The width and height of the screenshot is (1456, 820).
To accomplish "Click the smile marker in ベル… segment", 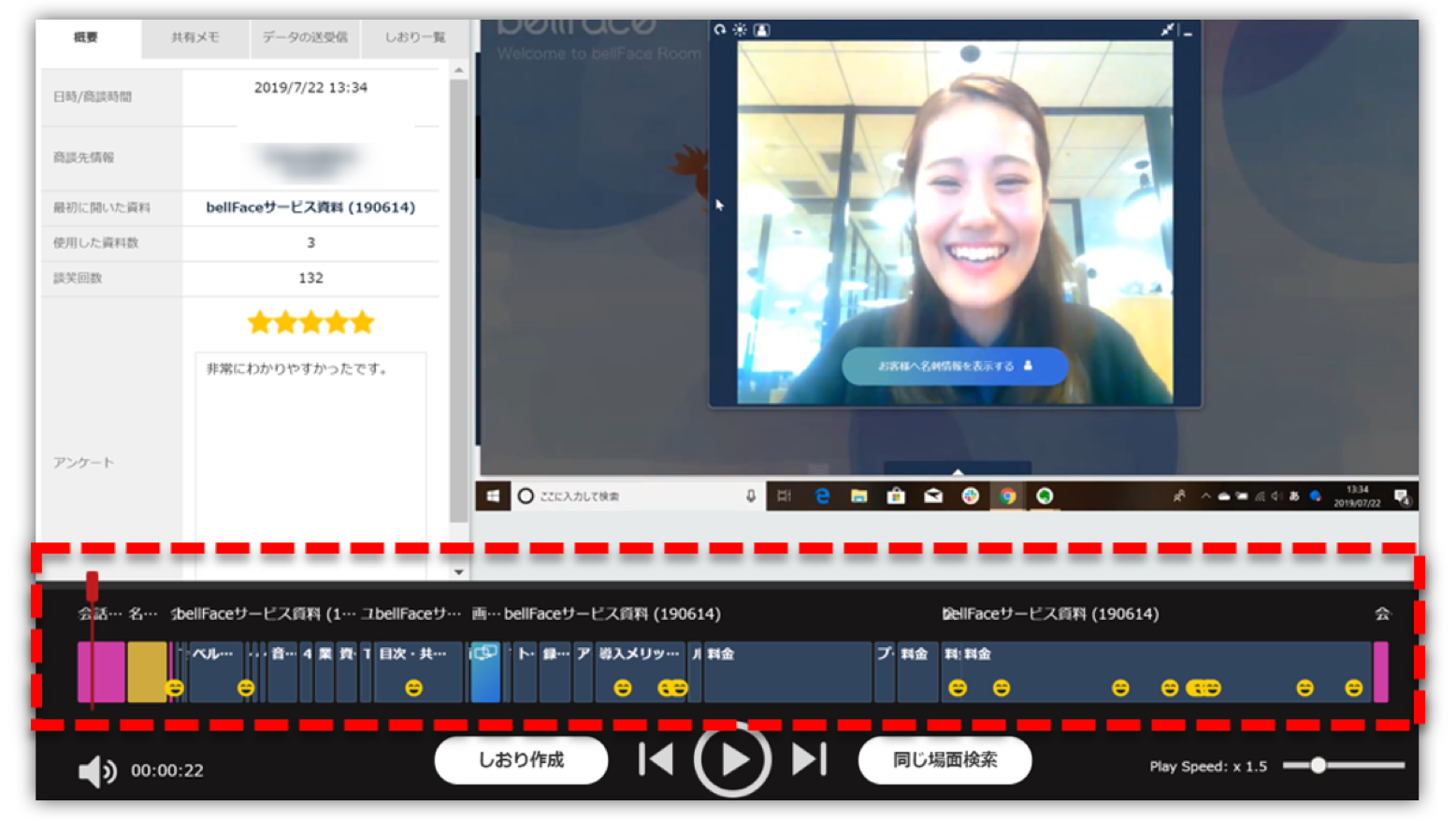I will [245, 688].
